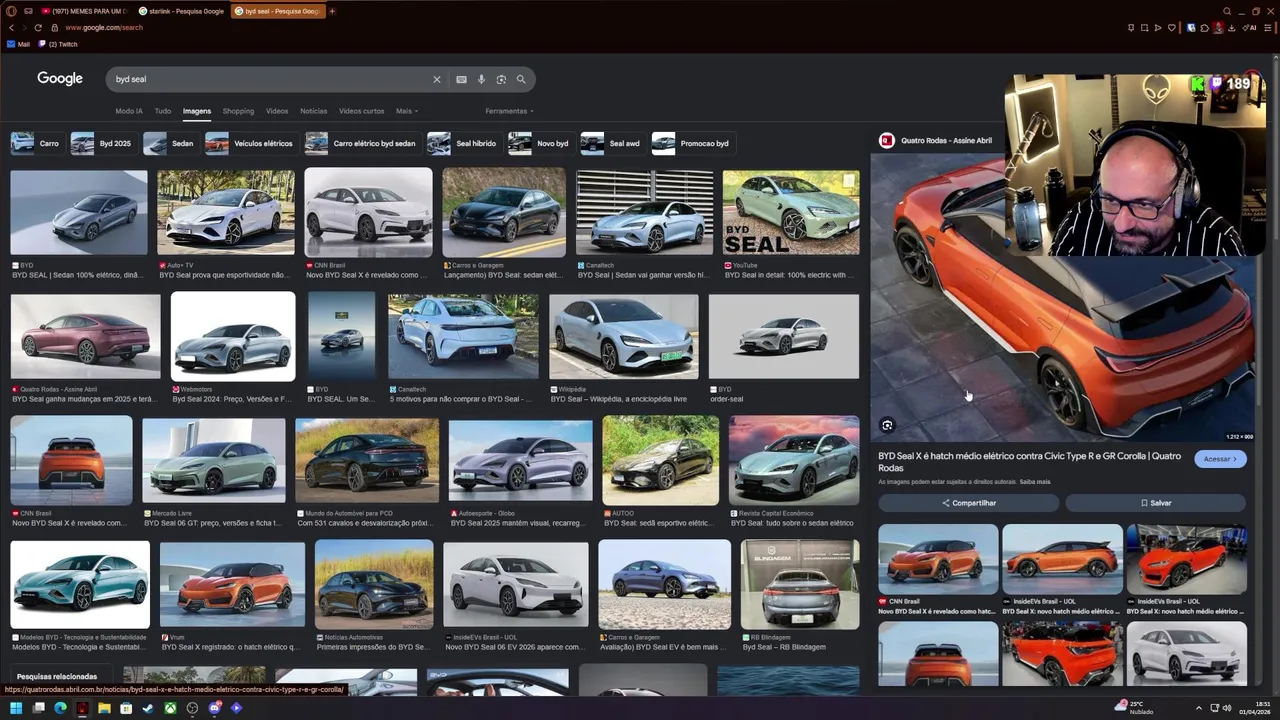This screenshot has width=1280, height=720.
Task: Open the Twitch bookmark
Action: [58, 44]
